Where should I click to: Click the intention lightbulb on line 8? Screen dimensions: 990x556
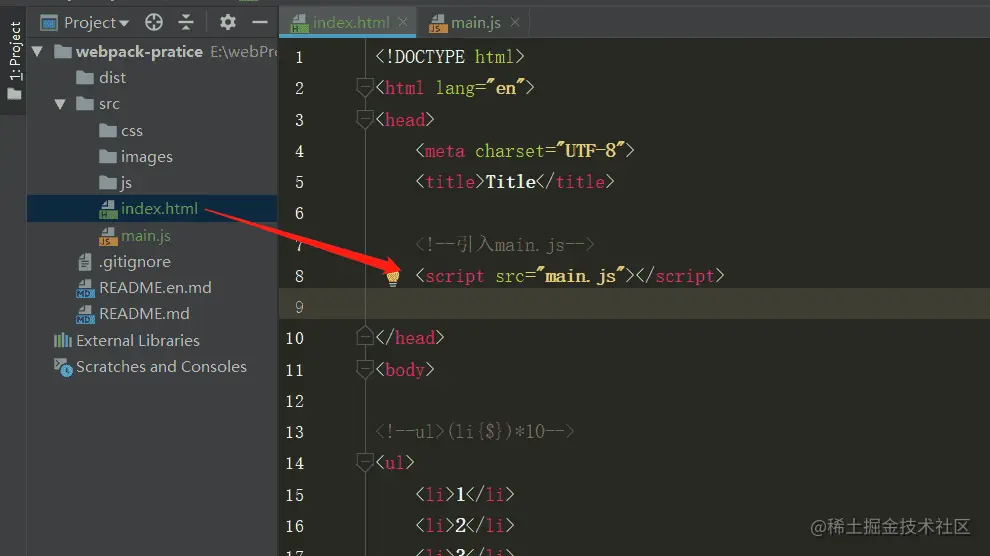[x=393, y=277]
